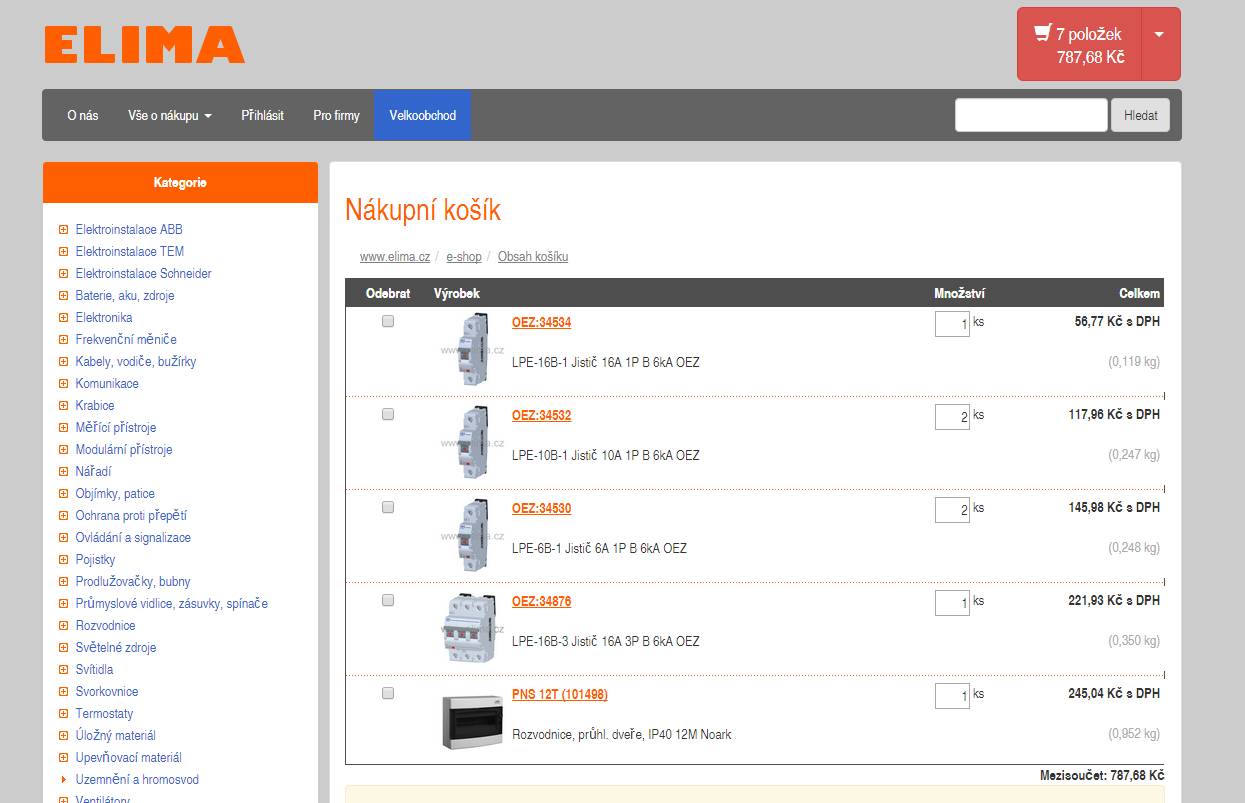Expand the Upevňovací materiál plus icon
1245x803 pixels.
pyautogui.click(x=64, y=757)
